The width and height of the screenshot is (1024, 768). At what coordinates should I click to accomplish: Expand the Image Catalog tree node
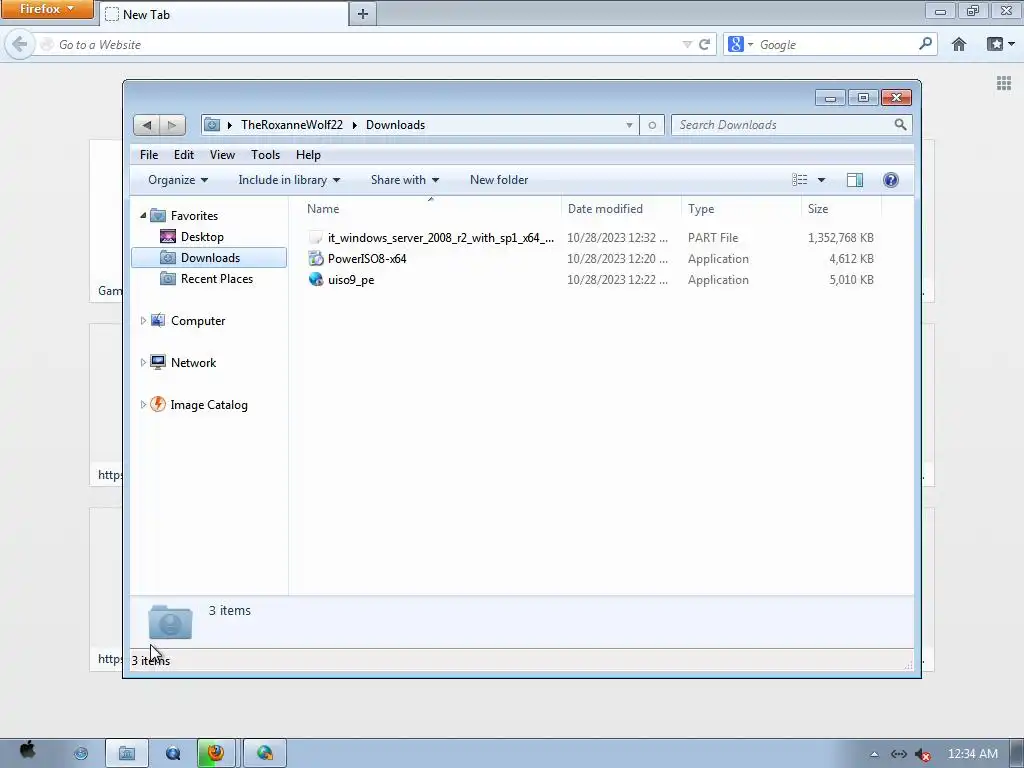[x=143, y=404]
